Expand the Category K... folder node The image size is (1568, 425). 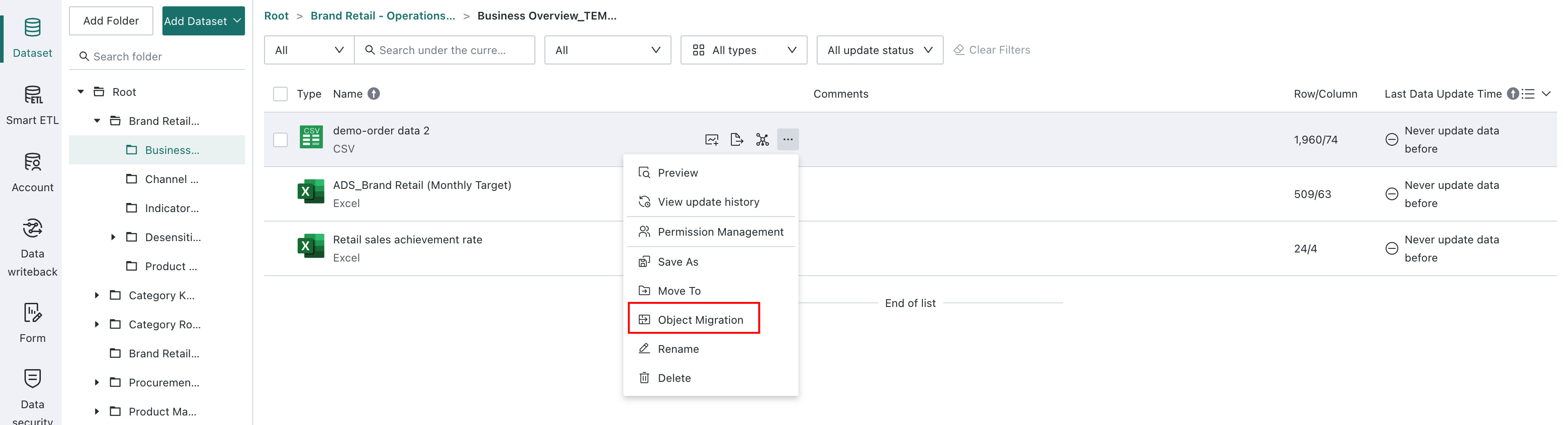[x=97, y=295]
